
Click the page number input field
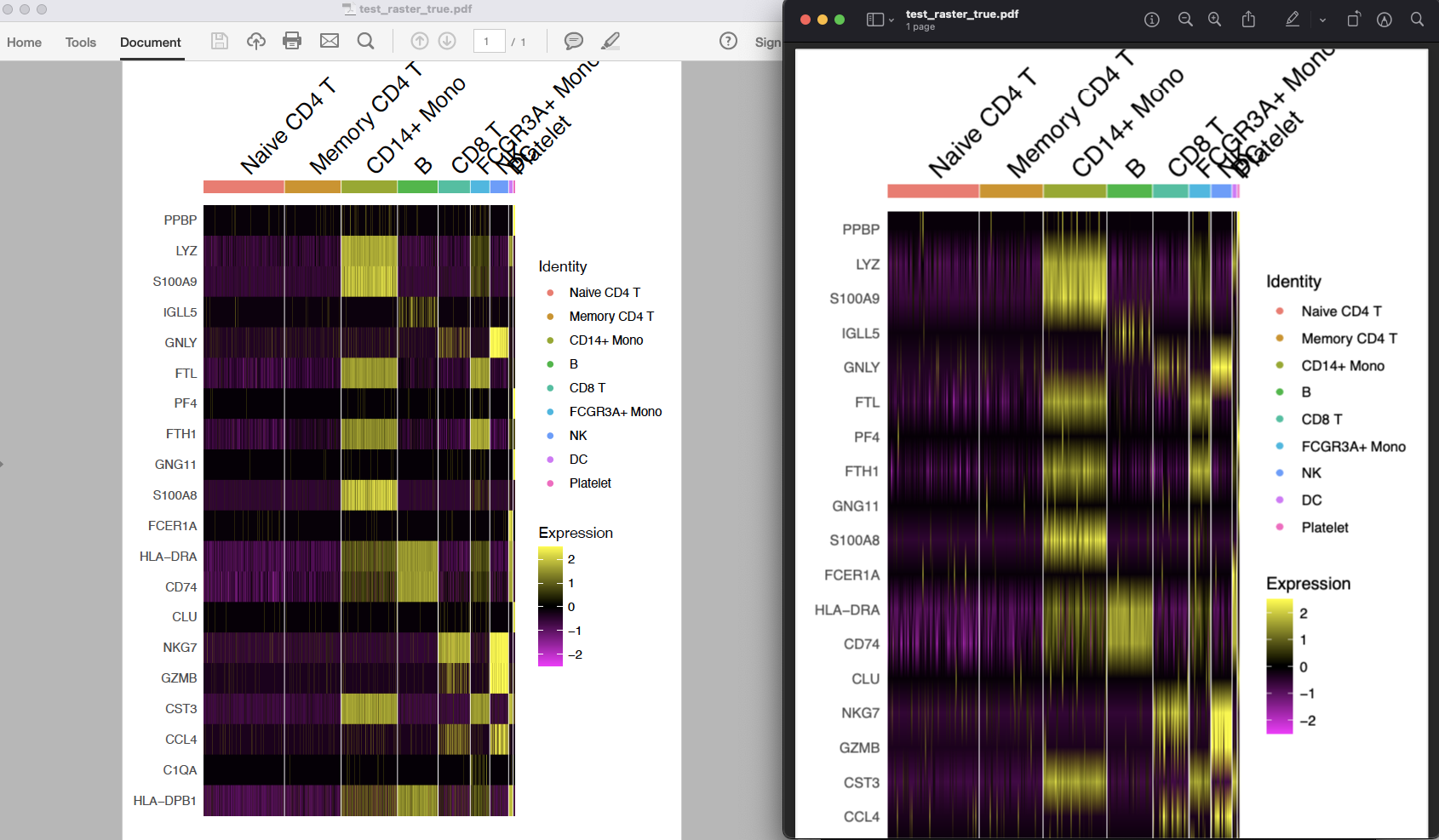[490, 40]
